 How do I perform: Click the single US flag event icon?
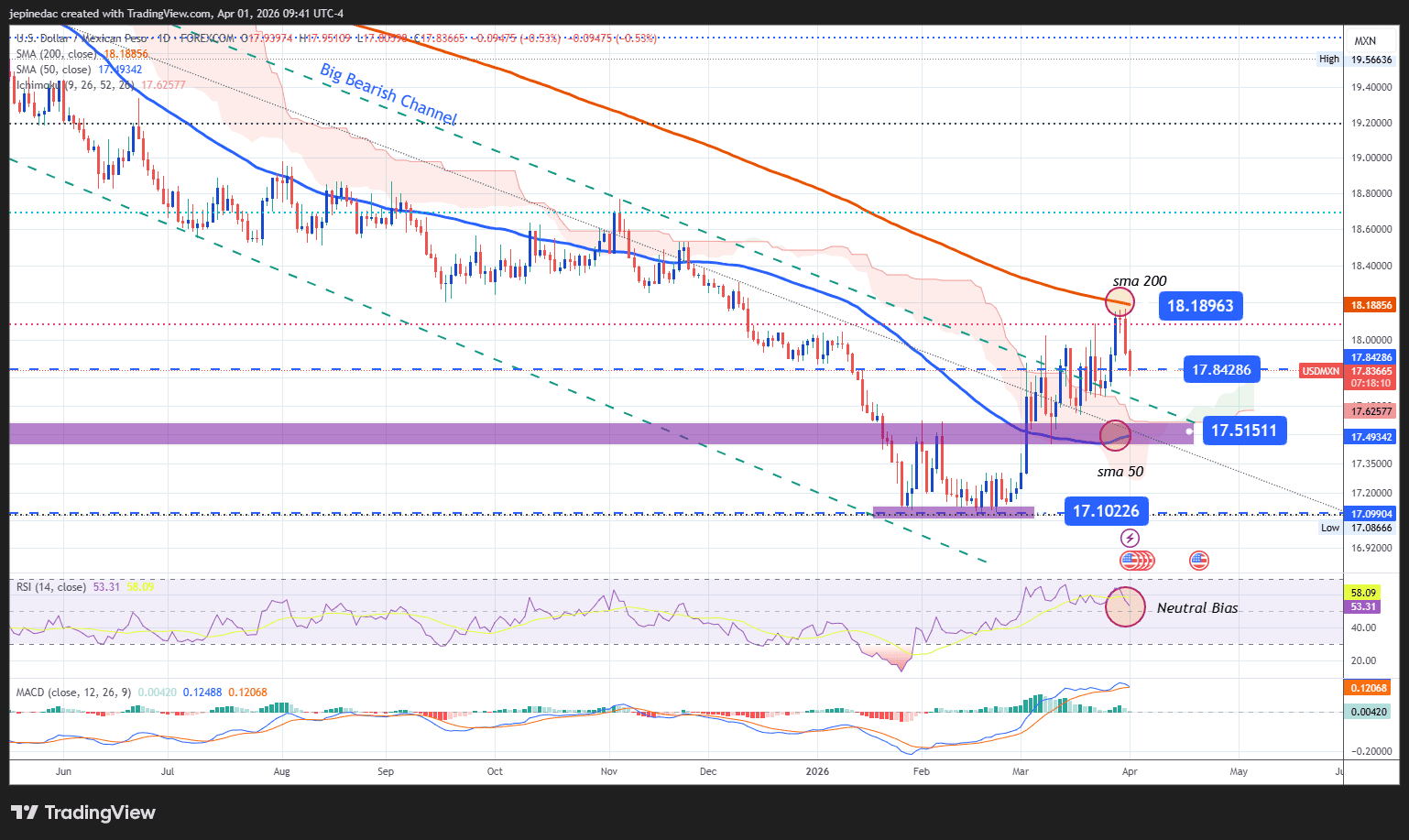pyautogui.click(x=1198, y=560)
